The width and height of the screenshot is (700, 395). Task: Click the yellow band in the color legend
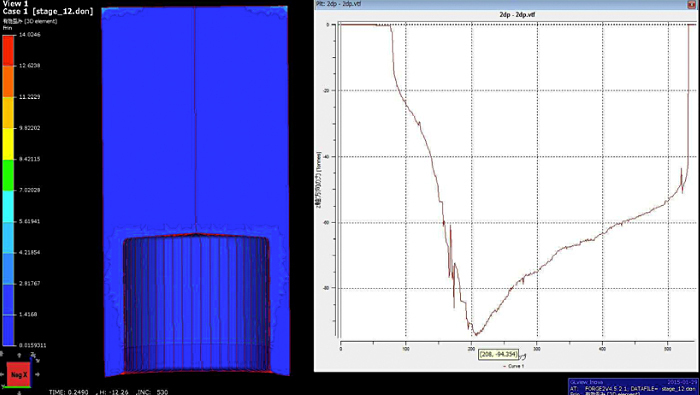coord(8,144)
